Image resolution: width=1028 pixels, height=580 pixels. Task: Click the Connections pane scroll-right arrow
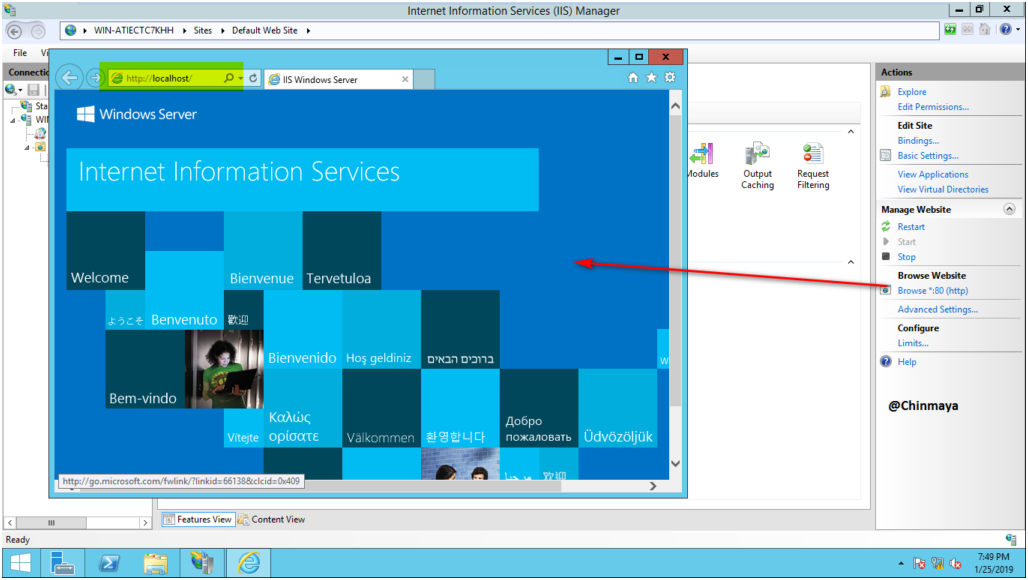145,522
